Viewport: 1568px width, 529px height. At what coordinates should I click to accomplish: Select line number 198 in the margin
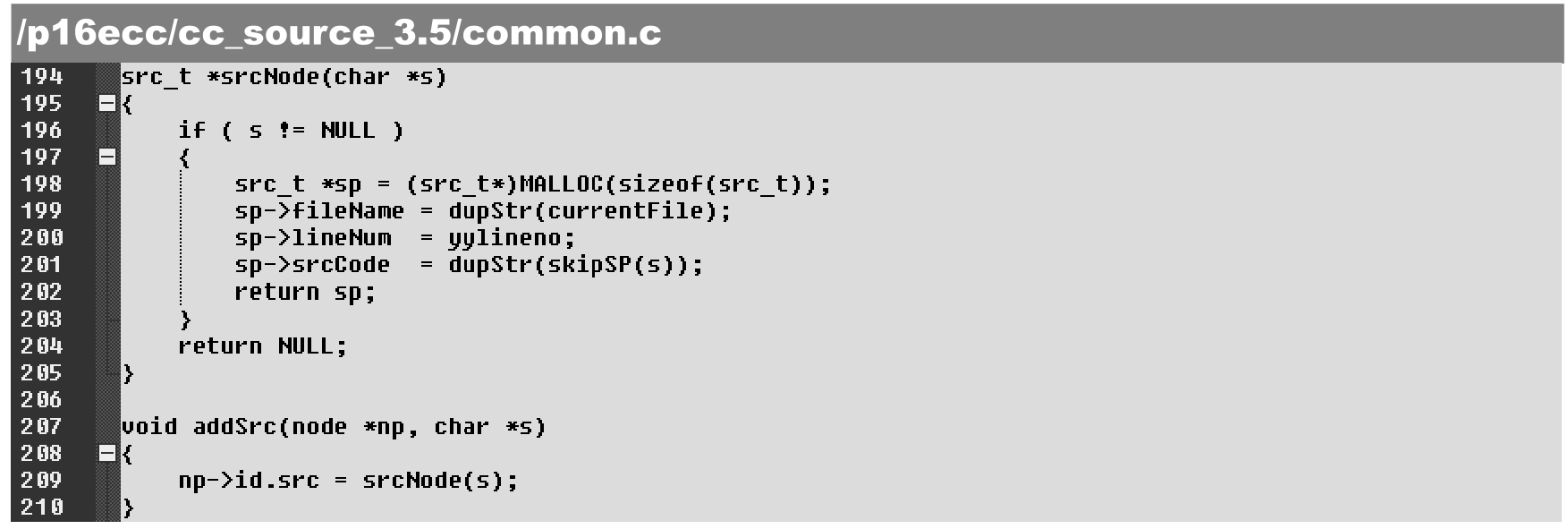tap(42, 184)
